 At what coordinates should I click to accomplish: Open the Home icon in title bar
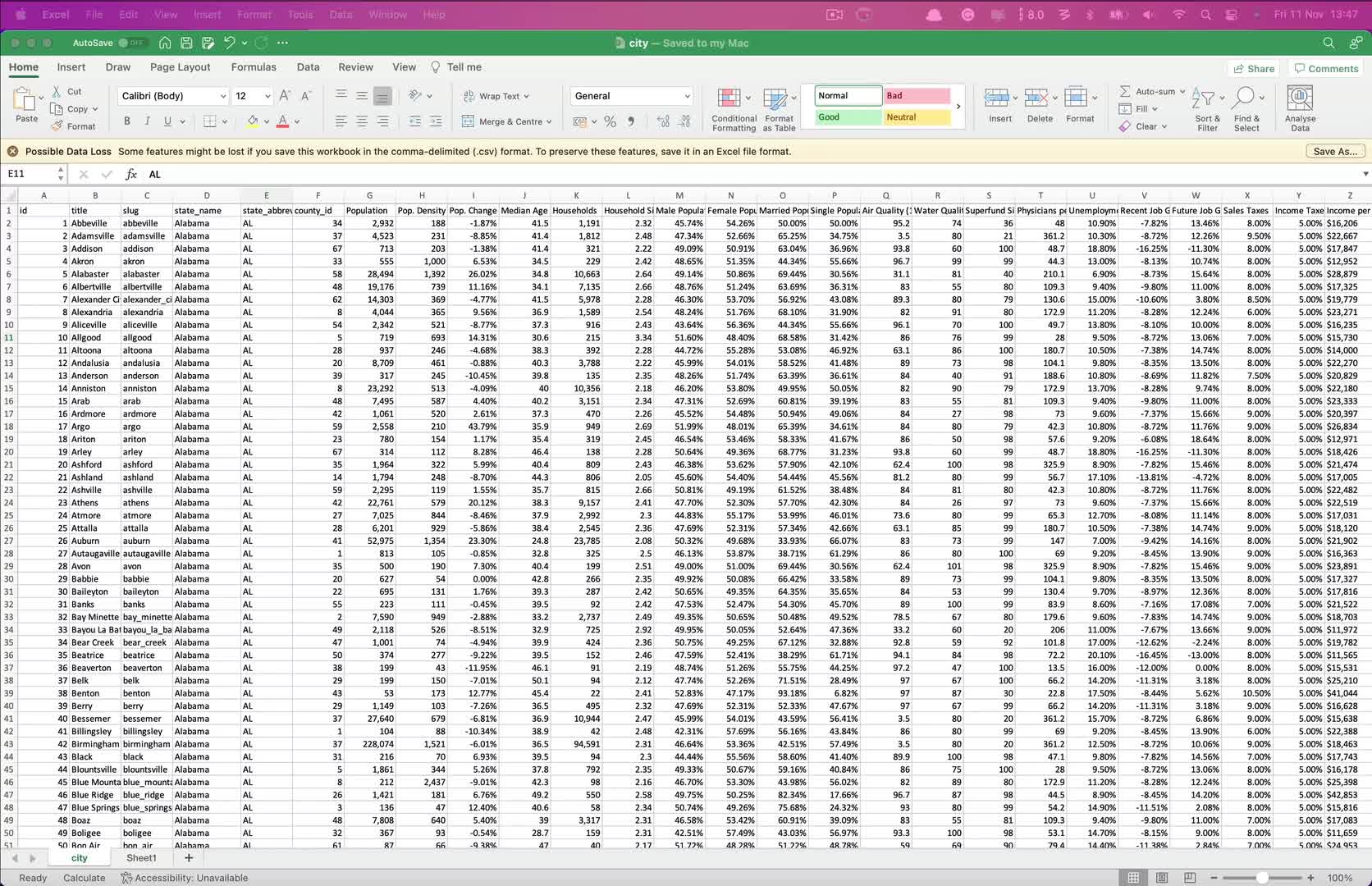click(165, 43)
